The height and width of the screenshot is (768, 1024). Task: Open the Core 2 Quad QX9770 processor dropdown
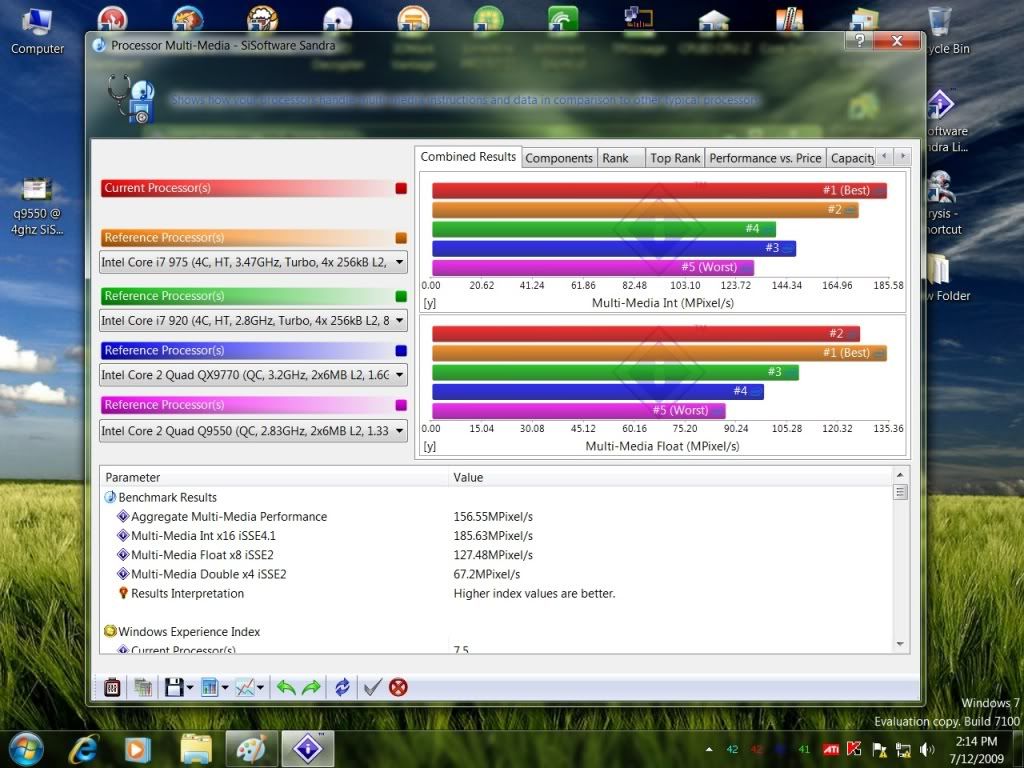(x=253, y=375)
